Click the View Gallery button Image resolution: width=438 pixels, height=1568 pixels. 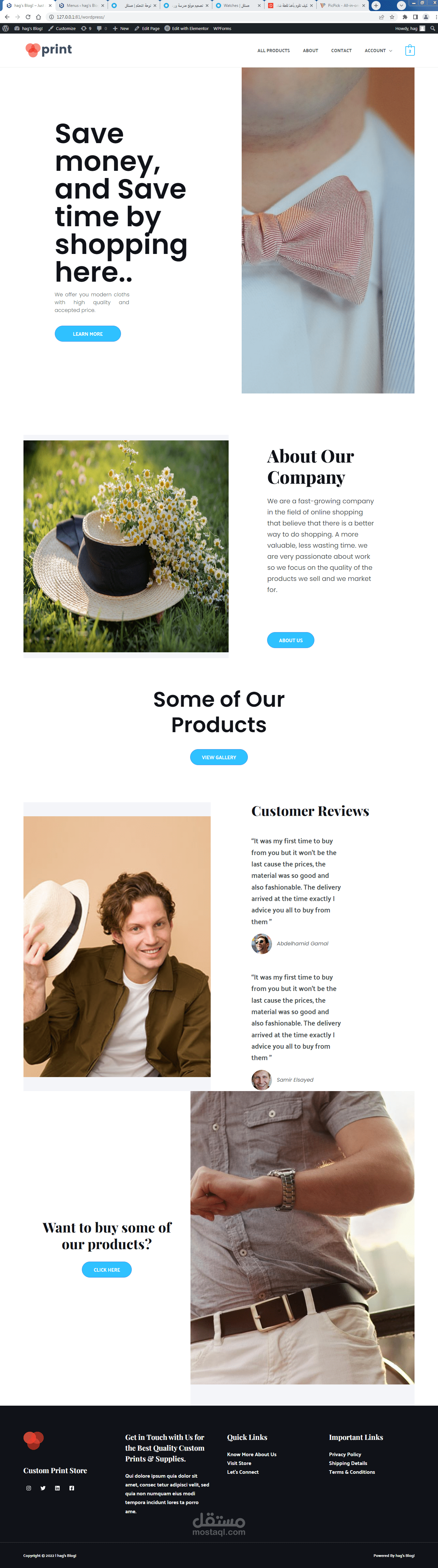click(219, 757)
